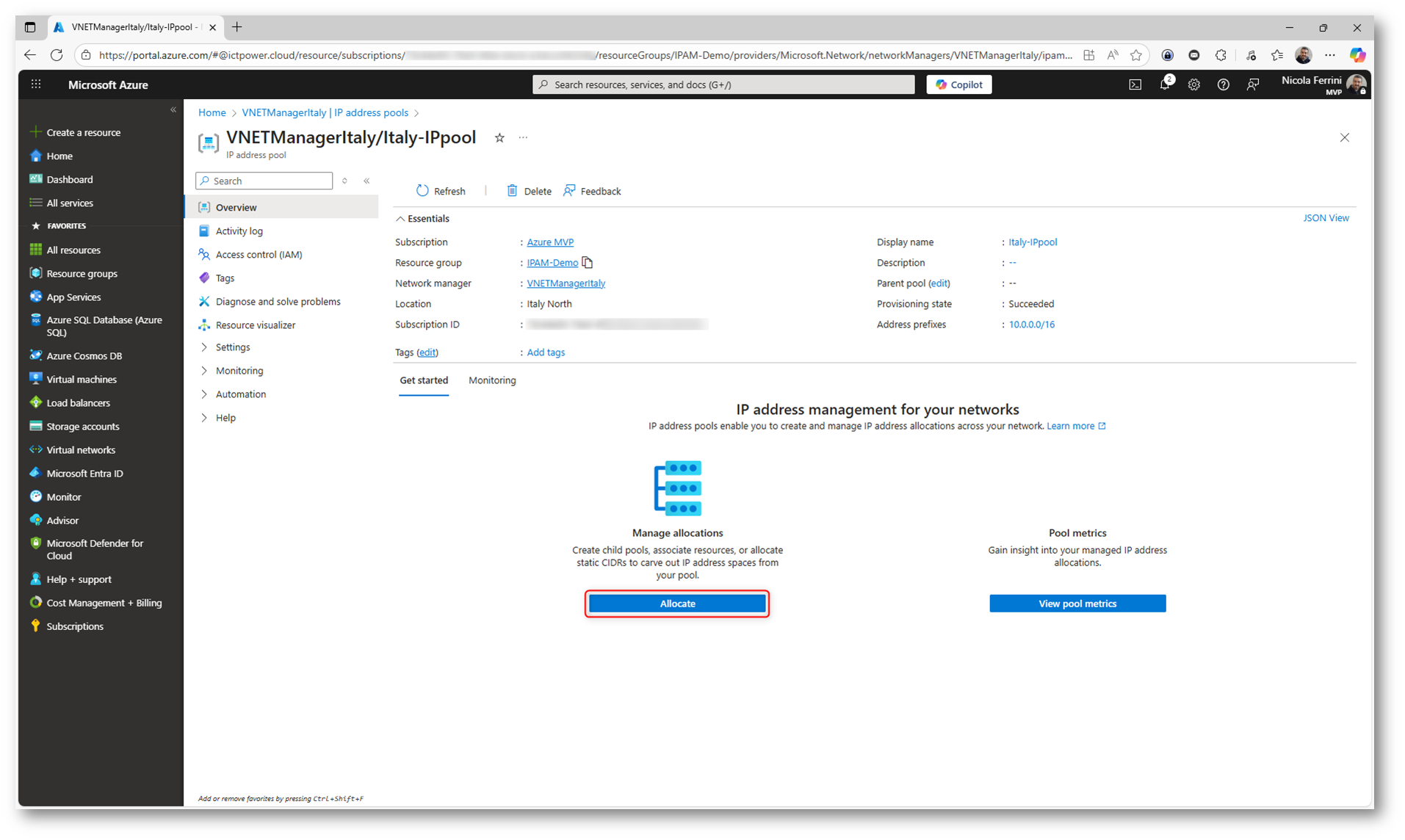Image resolution: width=1405 pixels, height=840 pixels.
Task: Open Cloud Shell from the top bar
Action: [1135, 84]
